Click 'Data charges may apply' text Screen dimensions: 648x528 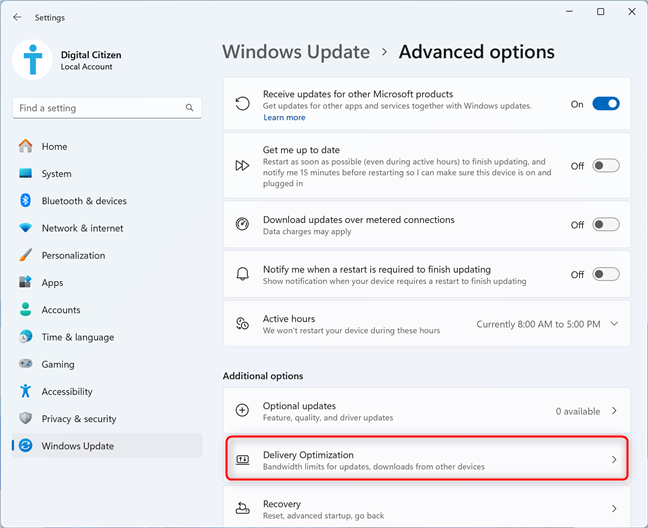click(x=307, y=231)
